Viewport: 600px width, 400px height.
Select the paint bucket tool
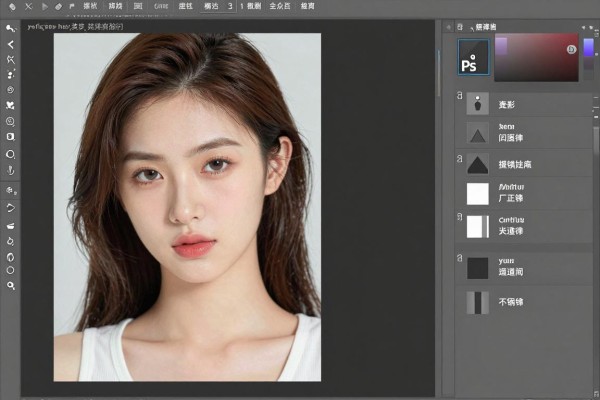pos(11,242)
